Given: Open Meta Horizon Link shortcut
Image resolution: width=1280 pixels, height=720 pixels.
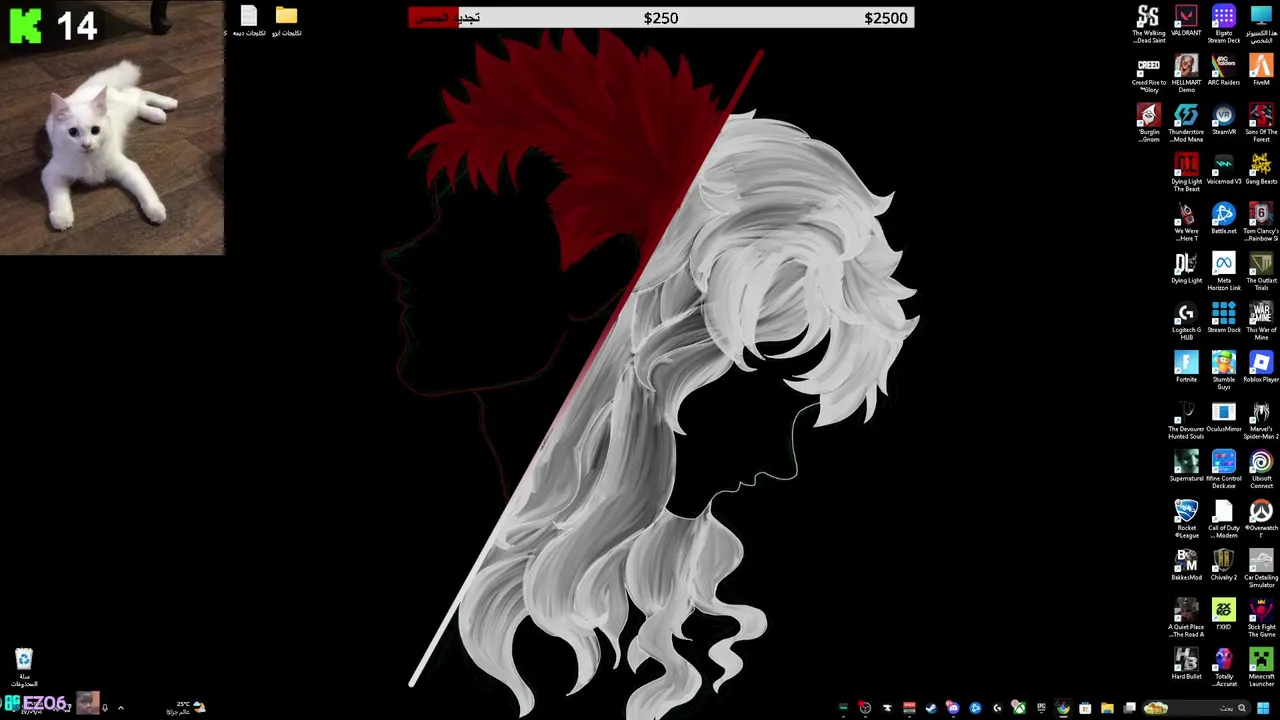Looking at the screenshot, I should 1224,272.
